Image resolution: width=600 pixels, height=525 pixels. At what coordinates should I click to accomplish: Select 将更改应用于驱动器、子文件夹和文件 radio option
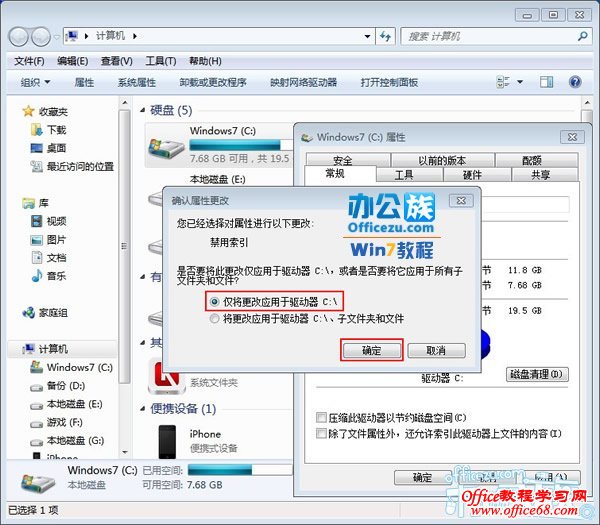[214, 318]
